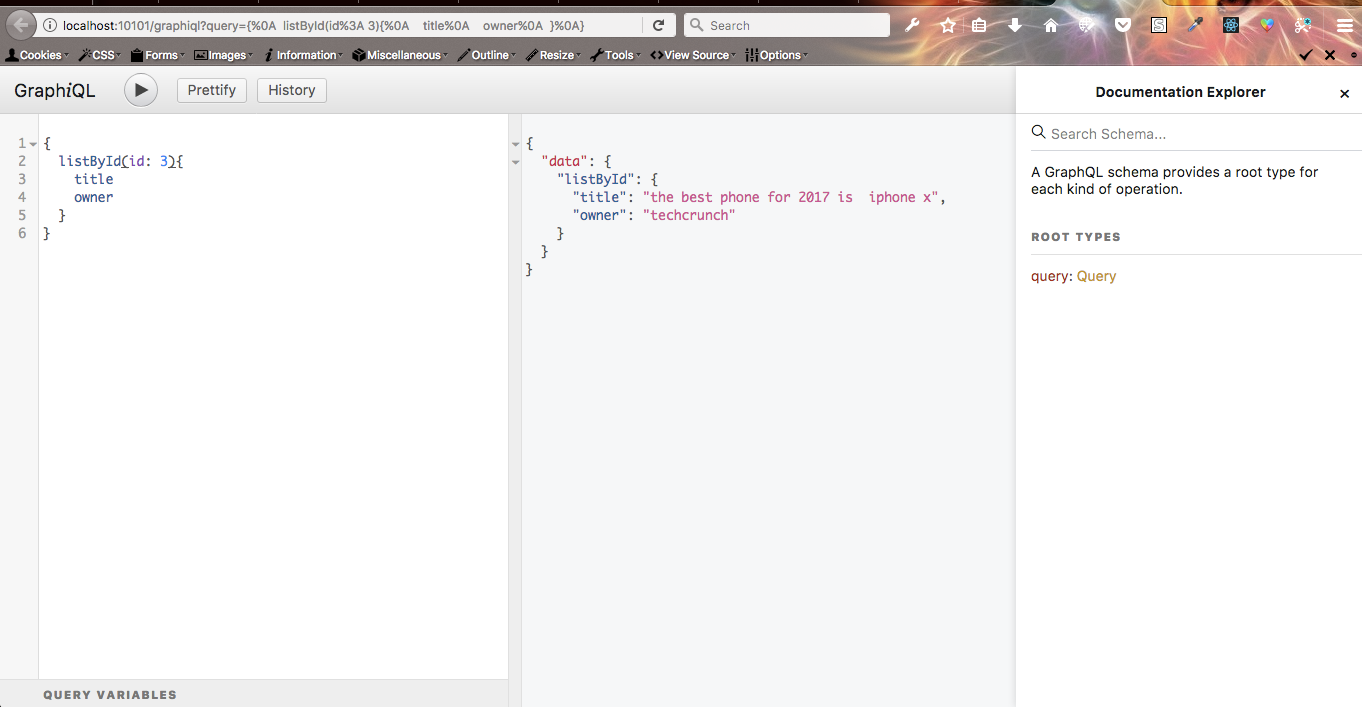Click the wrench icon in the toolbar
The height and width of the screenshot is (707, 1362).
[x=911, y=25]
